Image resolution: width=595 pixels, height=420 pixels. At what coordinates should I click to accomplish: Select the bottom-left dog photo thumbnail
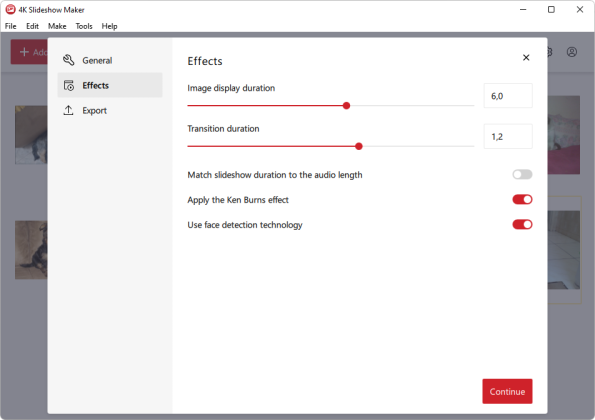pyautogui.click(x=31, y=250)
